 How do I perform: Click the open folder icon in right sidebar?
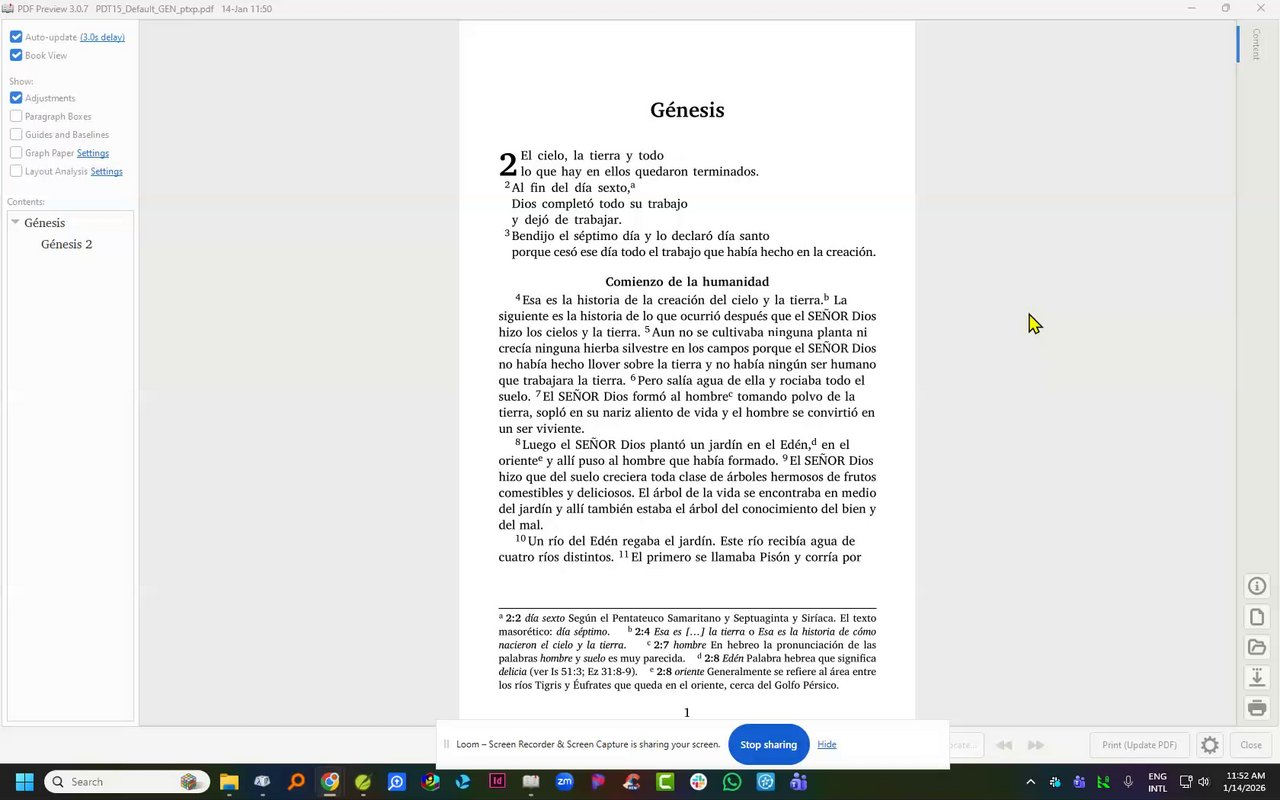pos(1257,647)
